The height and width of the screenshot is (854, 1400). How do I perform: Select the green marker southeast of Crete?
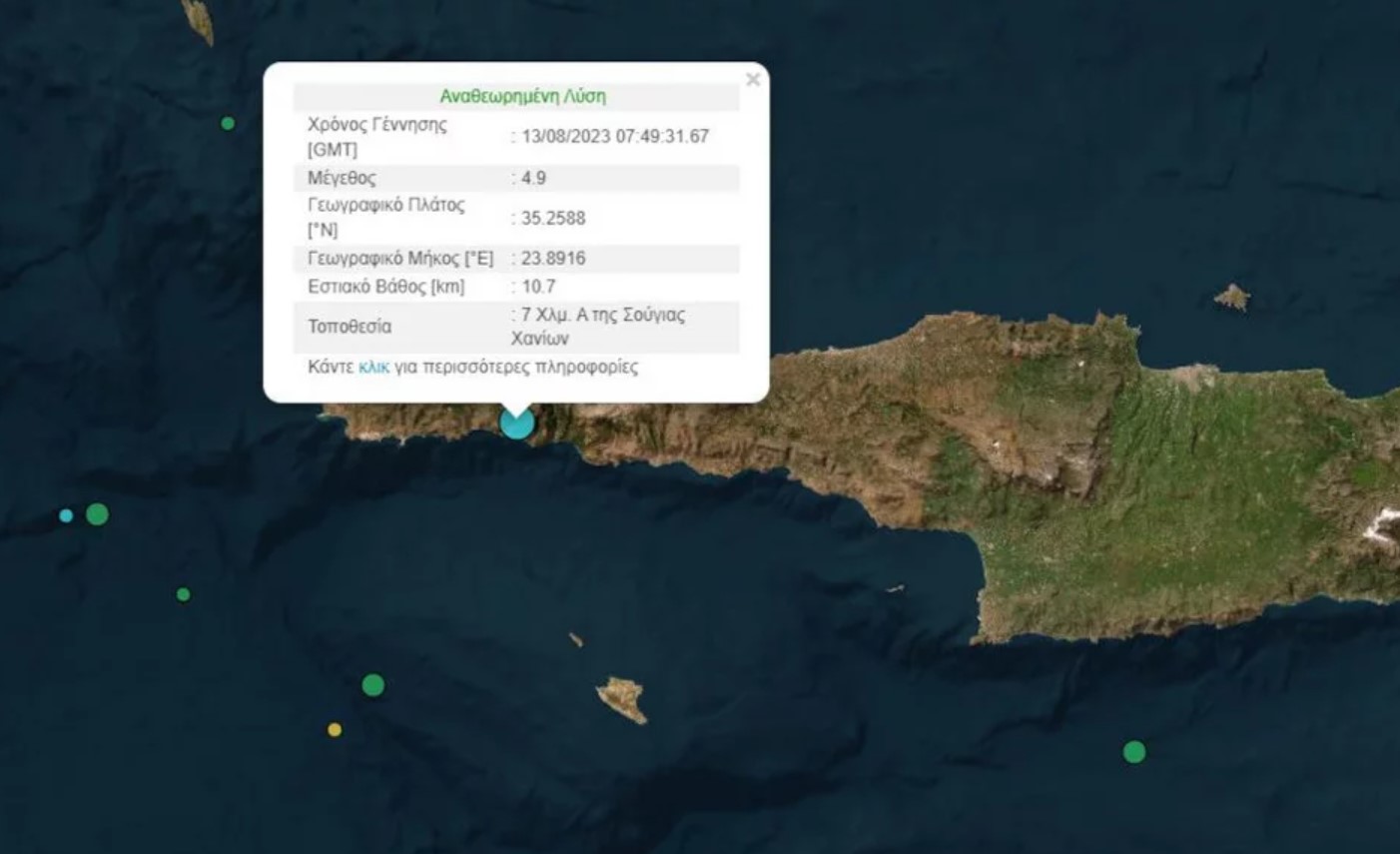[1133, 752]
